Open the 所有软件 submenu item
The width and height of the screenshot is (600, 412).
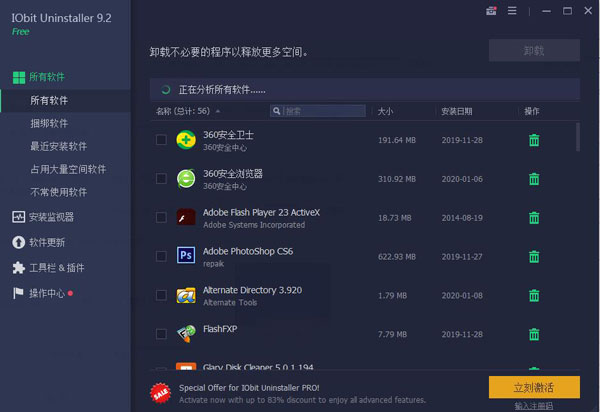(x=65, y=101)
